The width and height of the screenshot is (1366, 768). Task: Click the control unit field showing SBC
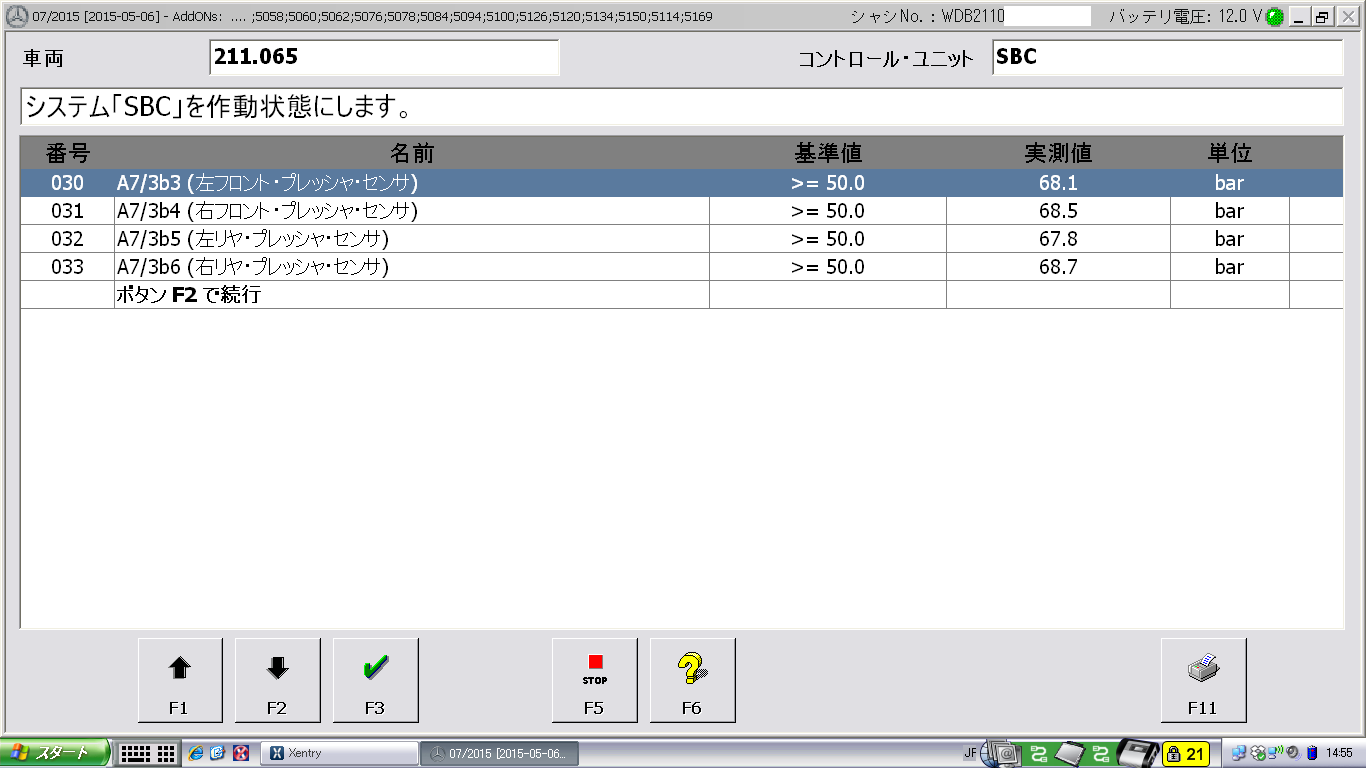click(1166, 58)
